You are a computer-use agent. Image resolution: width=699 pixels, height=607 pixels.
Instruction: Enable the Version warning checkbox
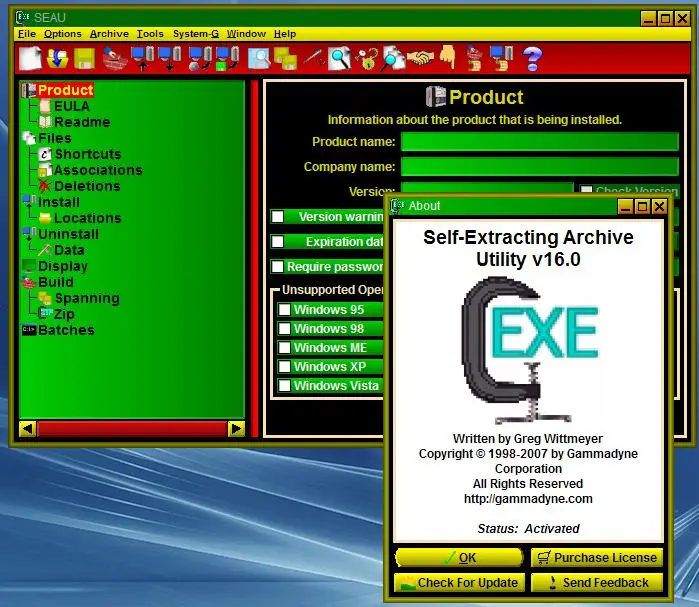(278, 217)
